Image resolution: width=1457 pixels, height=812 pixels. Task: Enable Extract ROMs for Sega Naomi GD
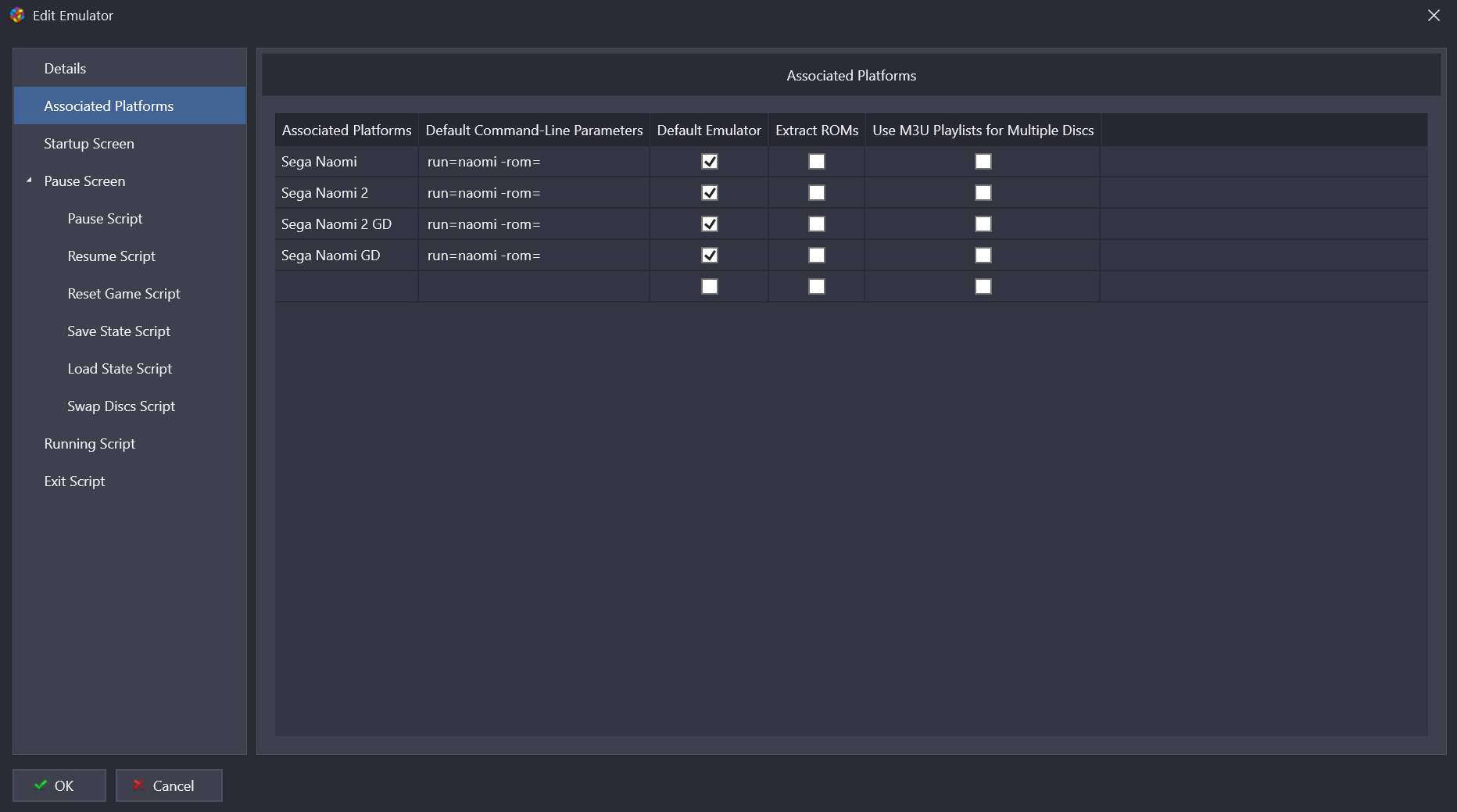[x=817, y=255]
